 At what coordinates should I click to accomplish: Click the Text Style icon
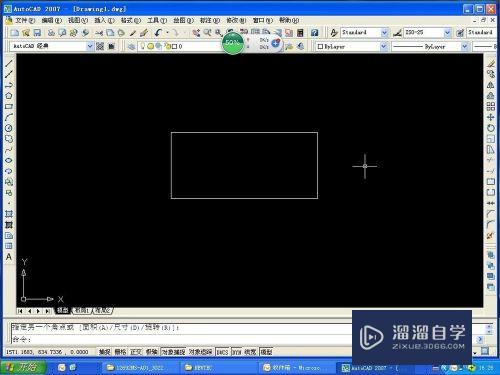(x=334, y=33)
